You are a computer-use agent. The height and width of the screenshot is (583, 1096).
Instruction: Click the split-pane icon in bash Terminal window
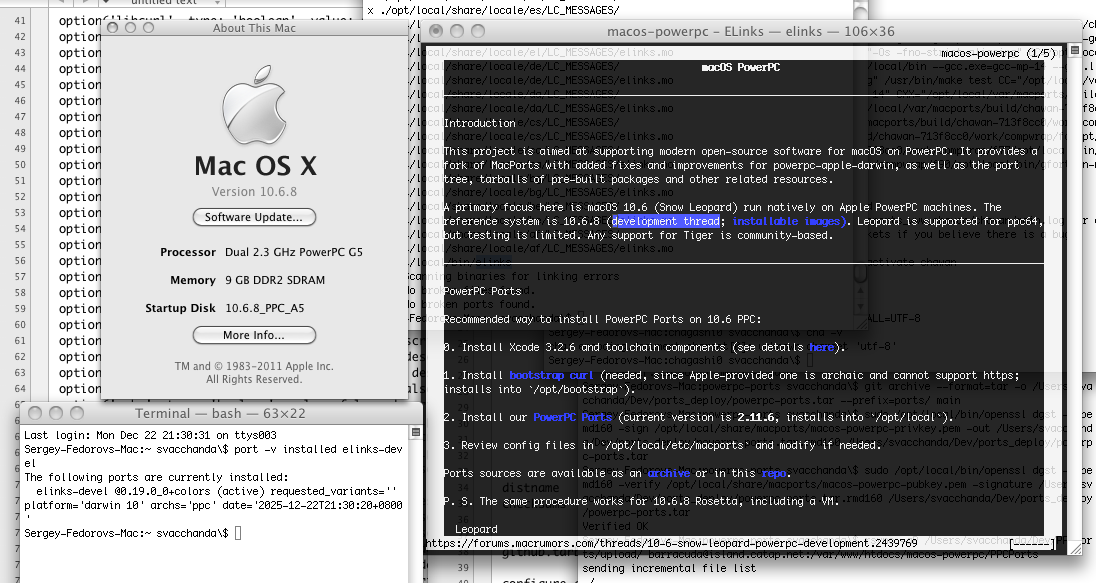click(416, 433)
